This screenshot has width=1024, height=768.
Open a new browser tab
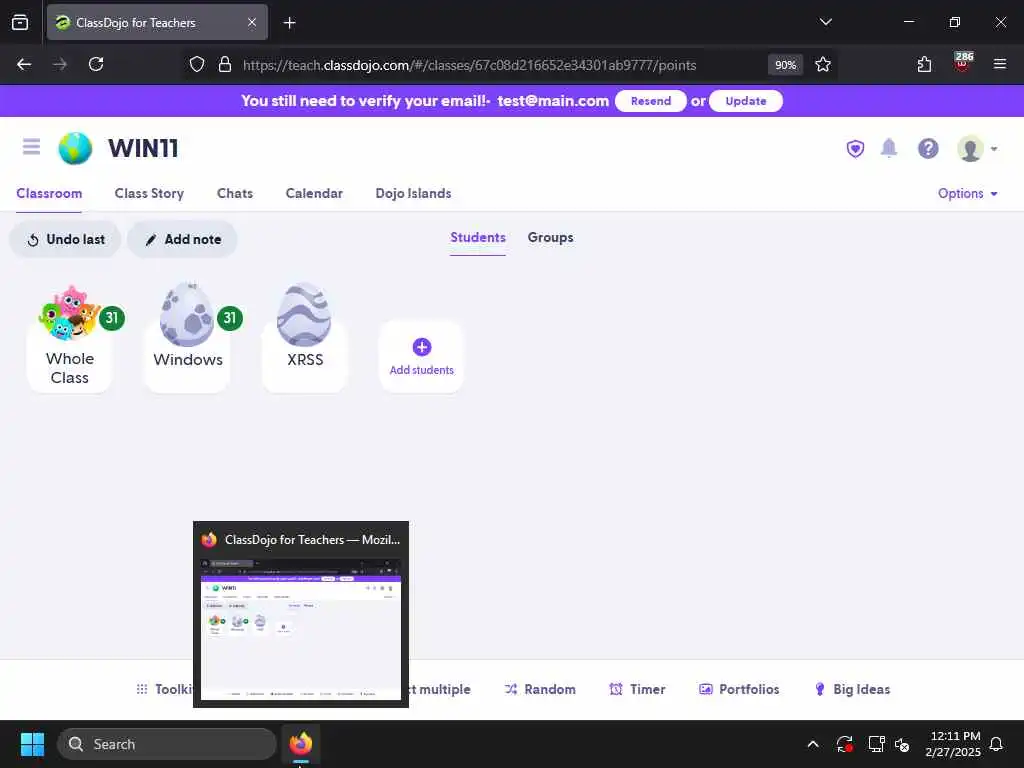[289, 23]
